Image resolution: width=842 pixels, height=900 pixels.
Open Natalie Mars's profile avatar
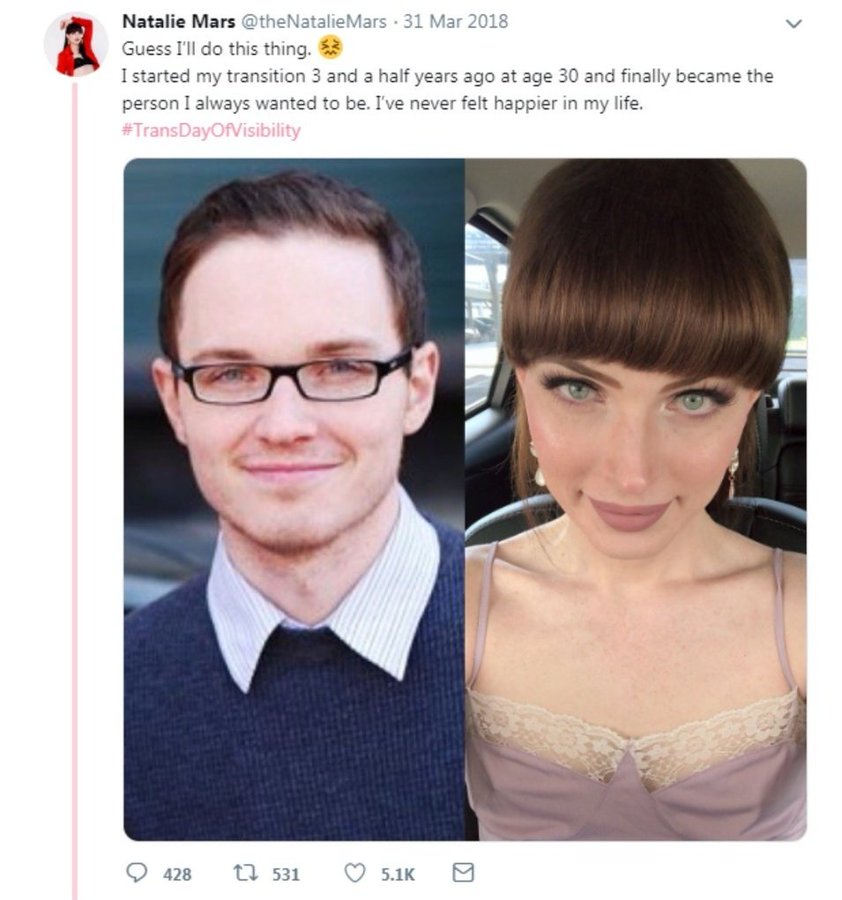76,45
